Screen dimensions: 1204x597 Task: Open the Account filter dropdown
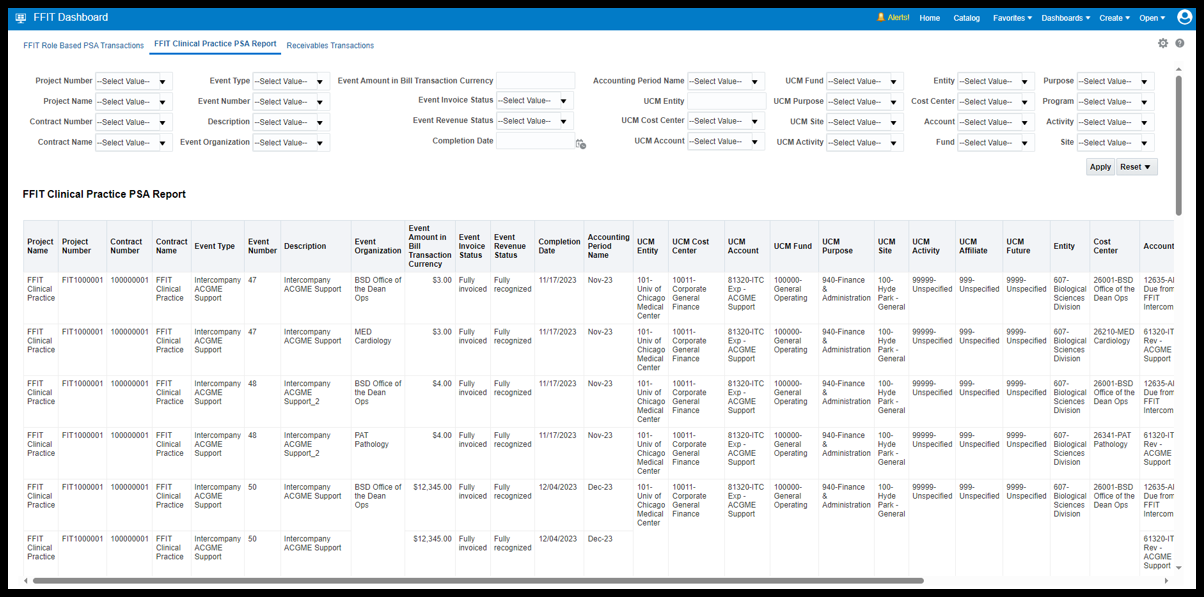(996, 122)
